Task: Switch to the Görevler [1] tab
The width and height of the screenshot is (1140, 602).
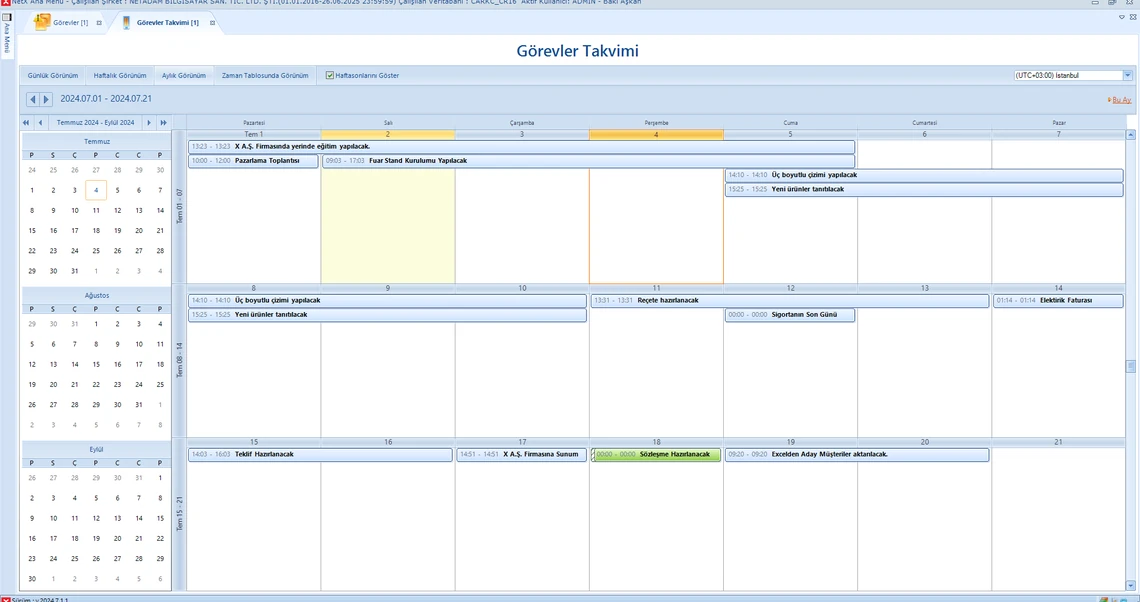Action: click(x=70, y=22)
